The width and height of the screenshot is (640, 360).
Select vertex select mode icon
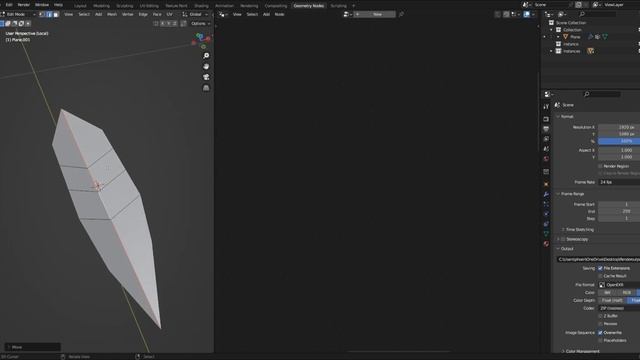42,14
